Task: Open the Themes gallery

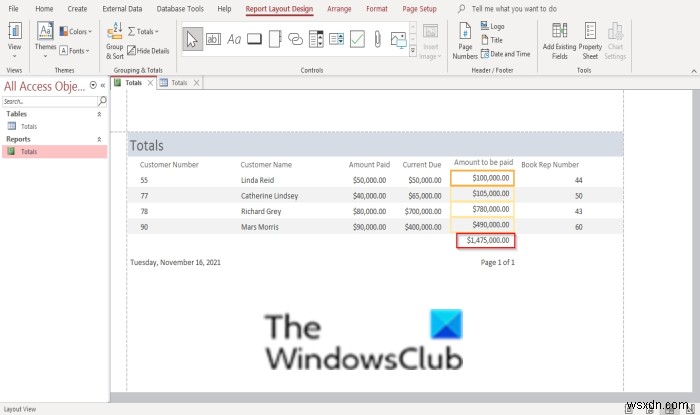Action: [x=45, y=40]
